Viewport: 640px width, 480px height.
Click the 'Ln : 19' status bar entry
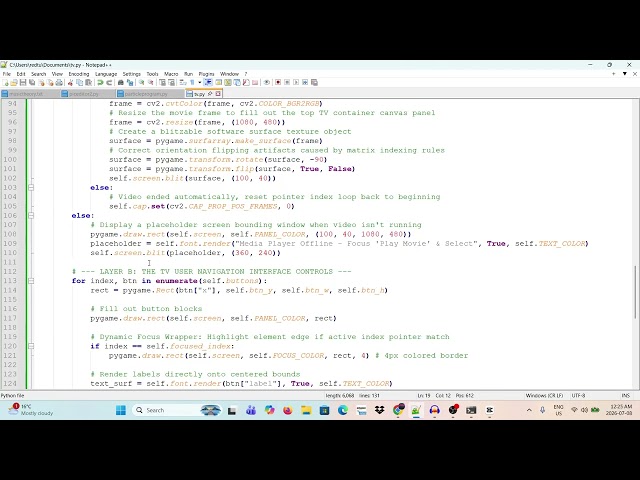coord(424,396)
